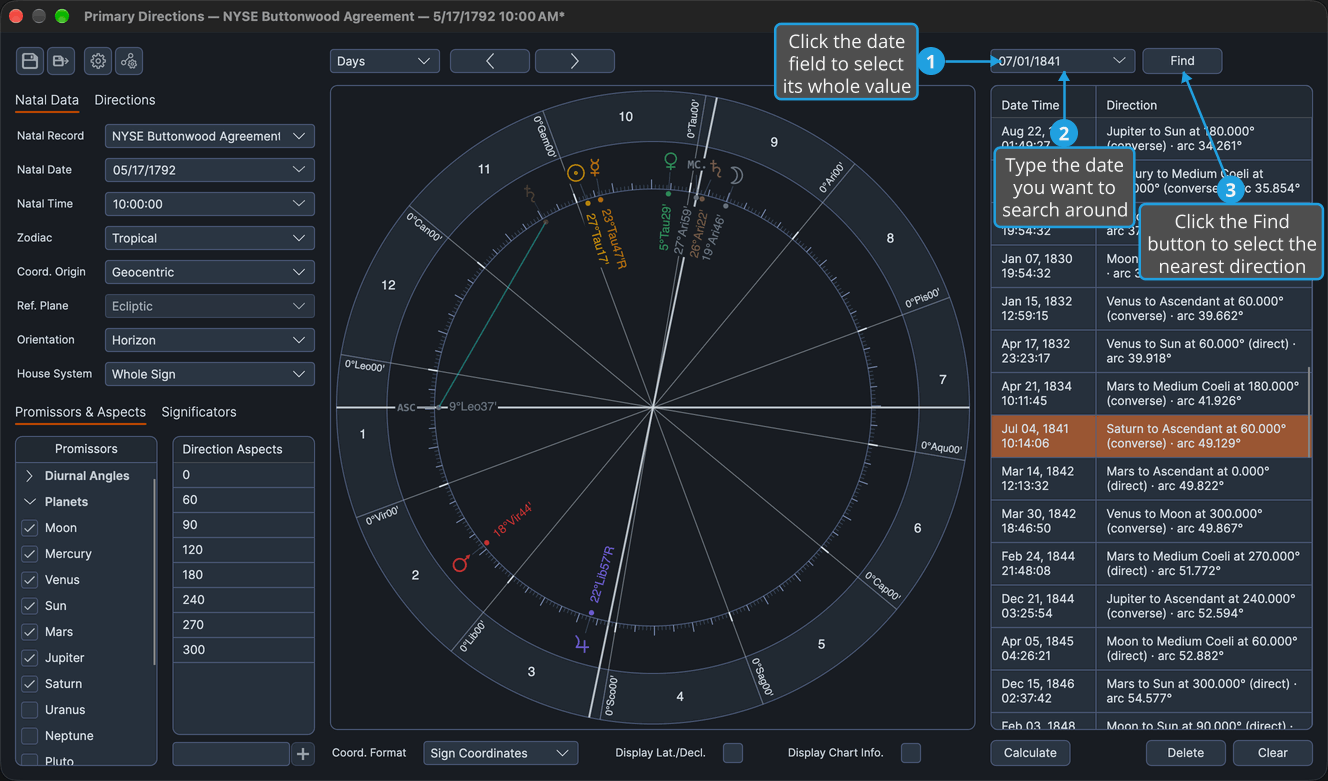Expand the Diurnal Angles group

coord(29,476)
